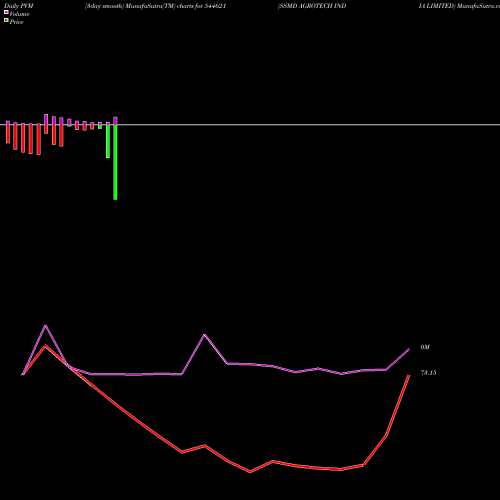Click the first peak of magenta volume line
The width and height of the screenshot is (500, 500).
[x=46, y=325]
